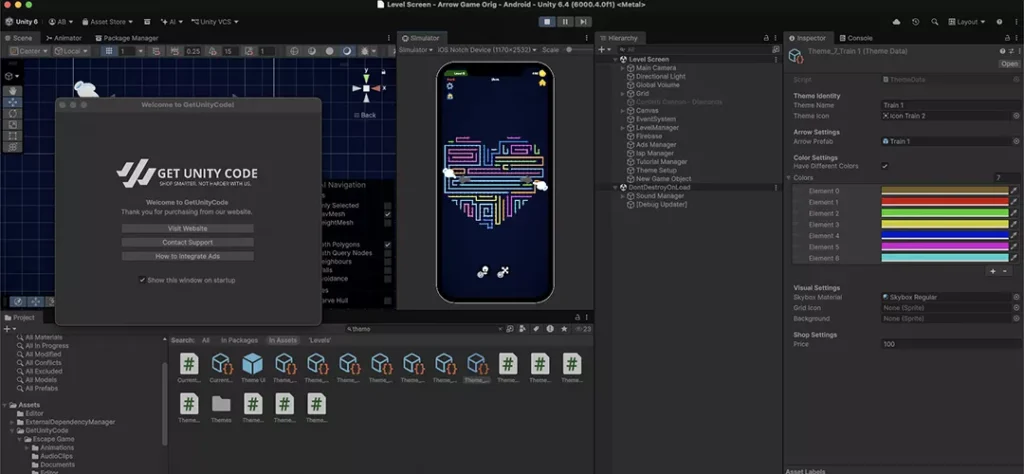This screenshot has width=1024, height=474.
Task: Open object picker for Arrow Prefab field
Action: (1016, 141)
